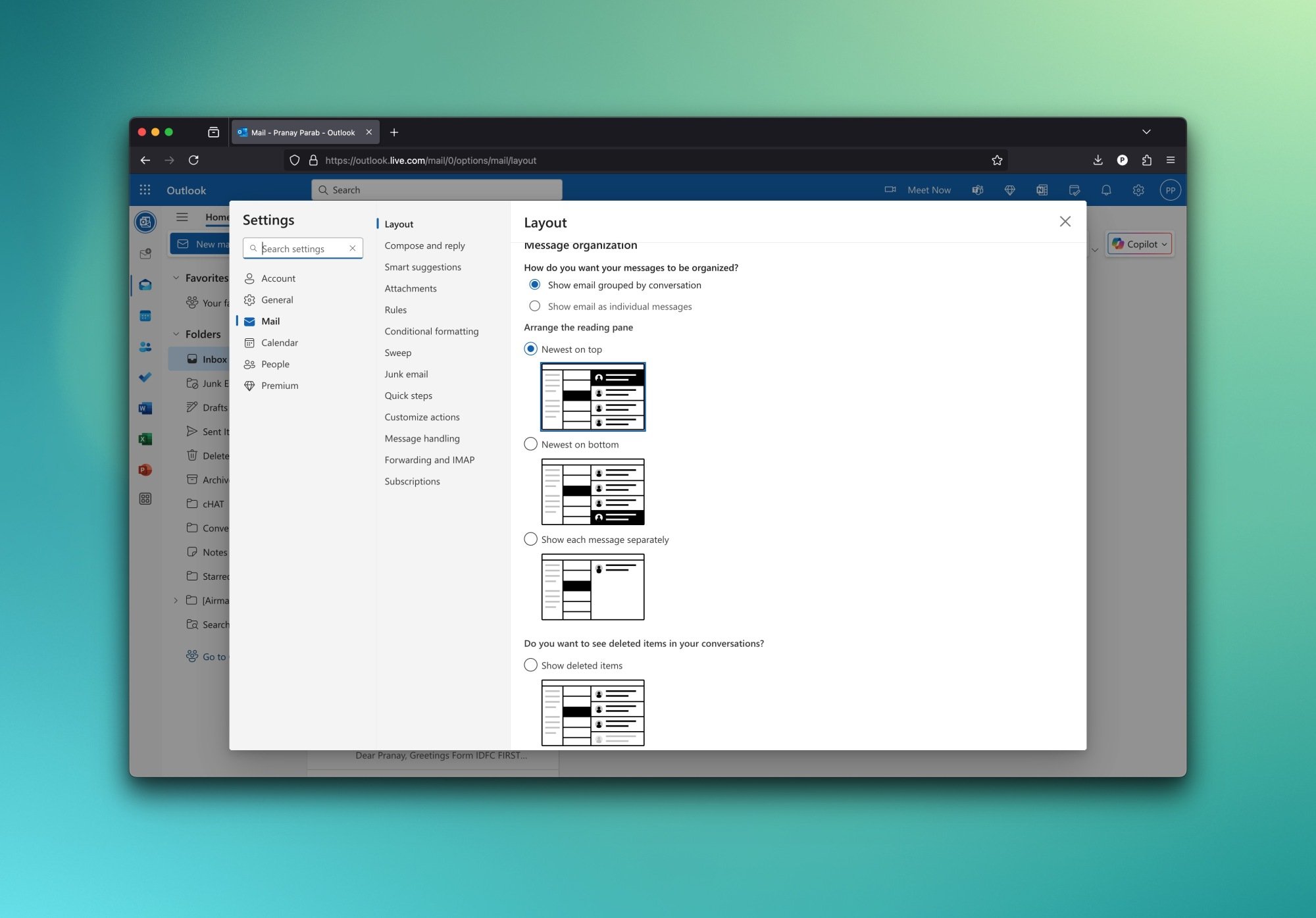The width and height of the screenshot is (1316, 918).
Task: Open Sweep settings
Action: click(397, 353)
